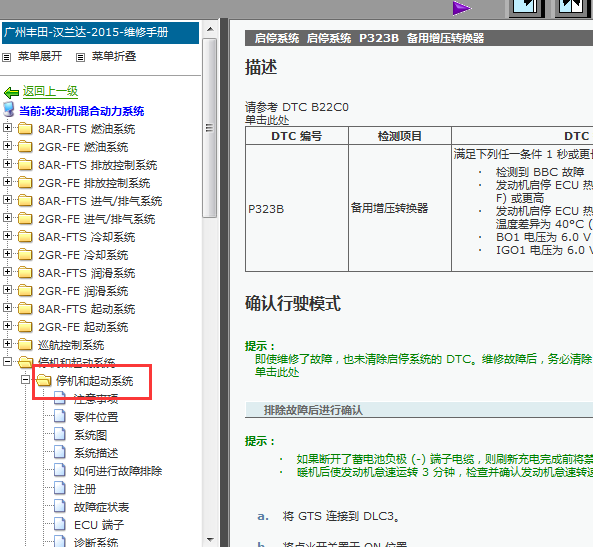Click the 注册 page icon

[60, 488]
